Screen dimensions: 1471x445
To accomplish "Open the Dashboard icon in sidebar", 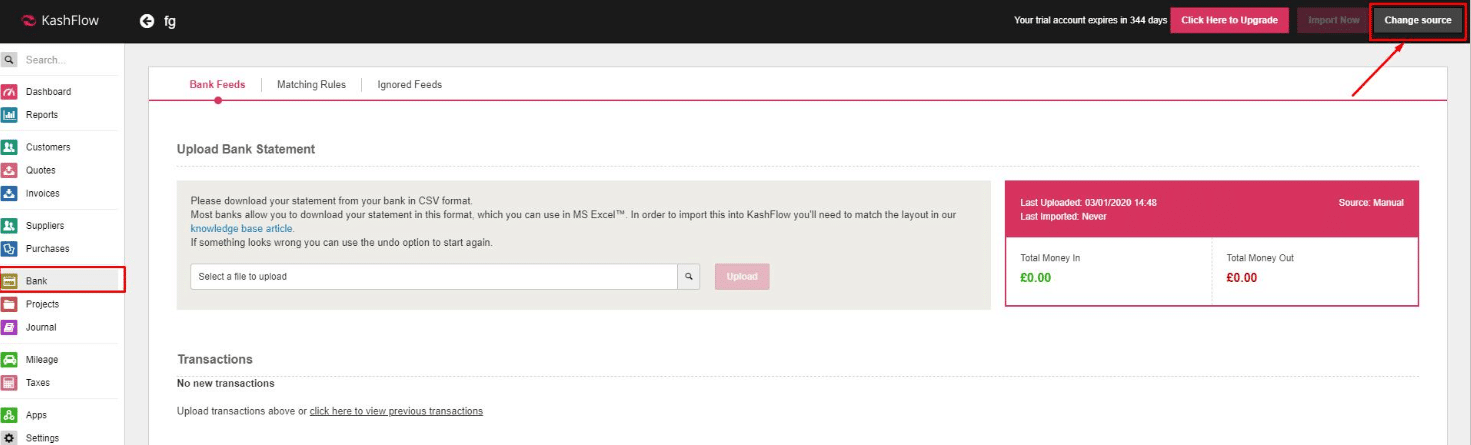I will tap(10, 92).
